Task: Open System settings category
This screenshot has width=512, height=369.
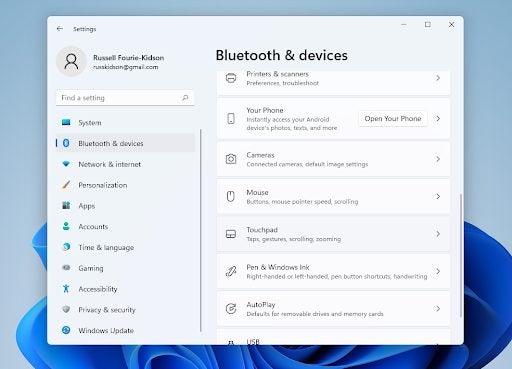Action: pyautogui.click(x=125, y=122)
